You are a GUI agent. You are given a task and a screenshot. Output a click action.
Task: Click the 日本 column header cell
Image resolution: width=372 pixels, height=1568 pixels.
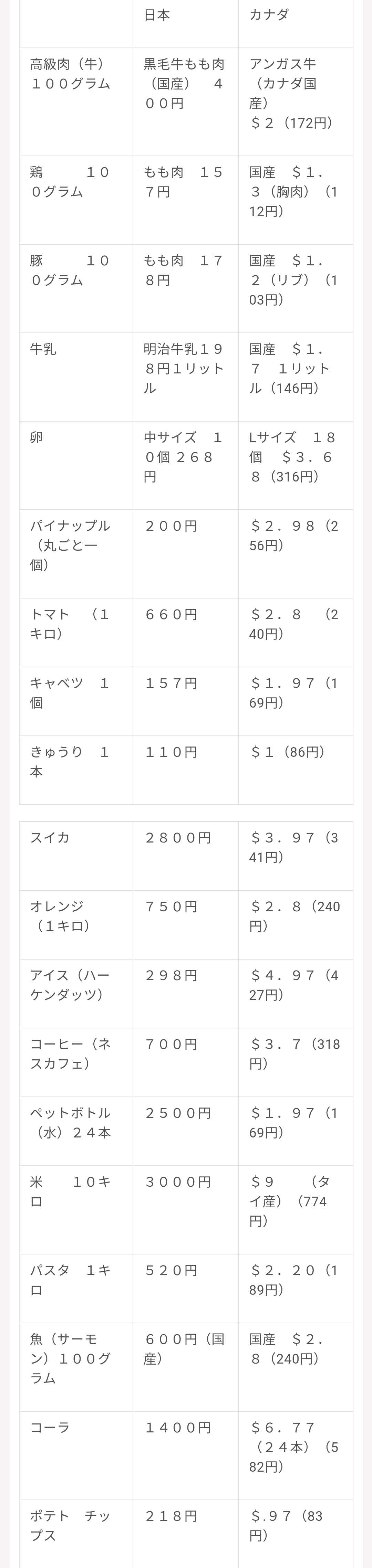click(186, 24)
